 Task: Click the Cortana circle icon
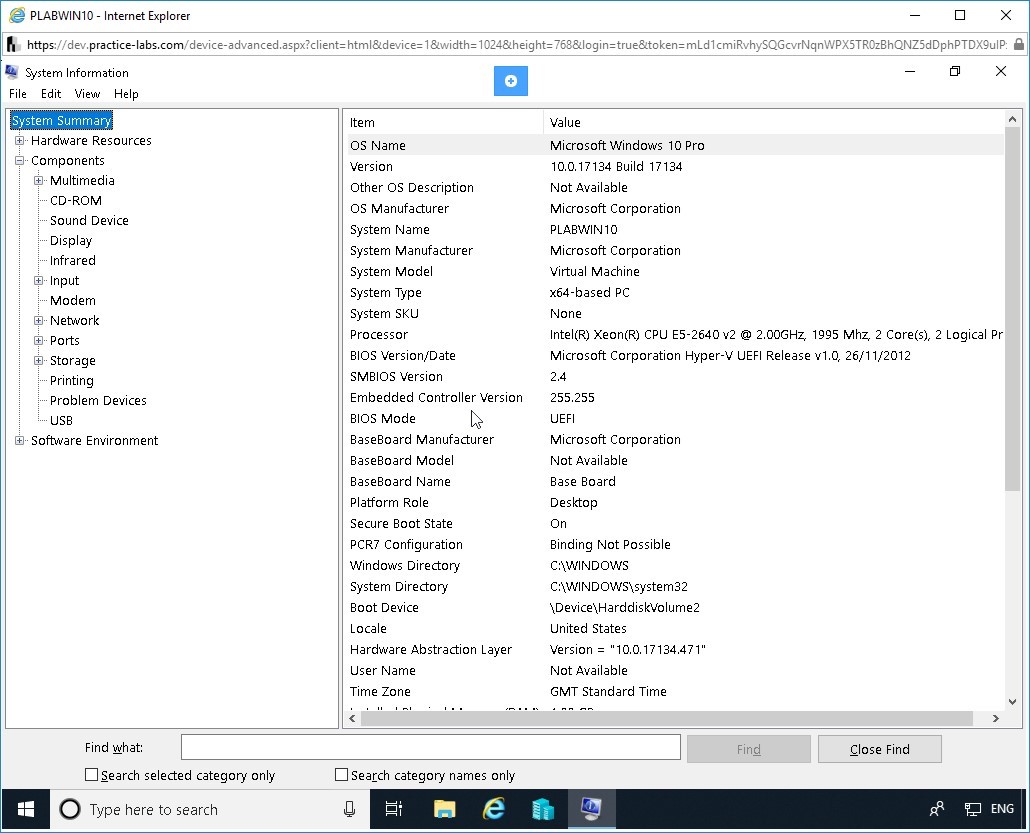point(70,809)
